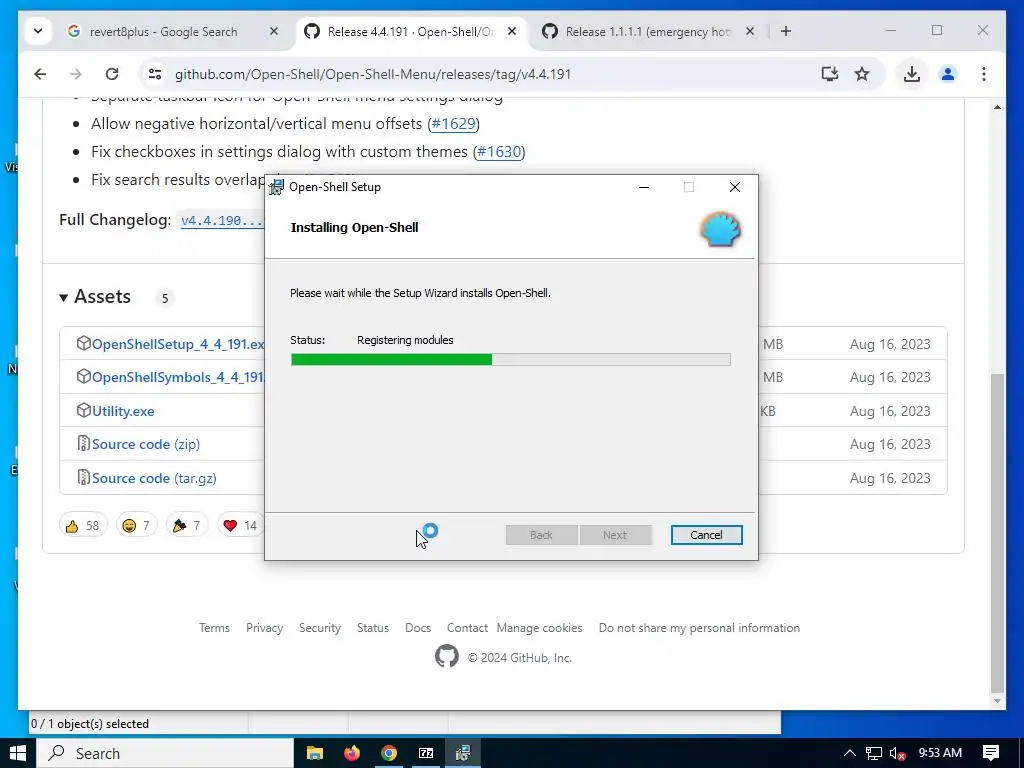Click the muted volume tray icon

[x=897, y=753]
